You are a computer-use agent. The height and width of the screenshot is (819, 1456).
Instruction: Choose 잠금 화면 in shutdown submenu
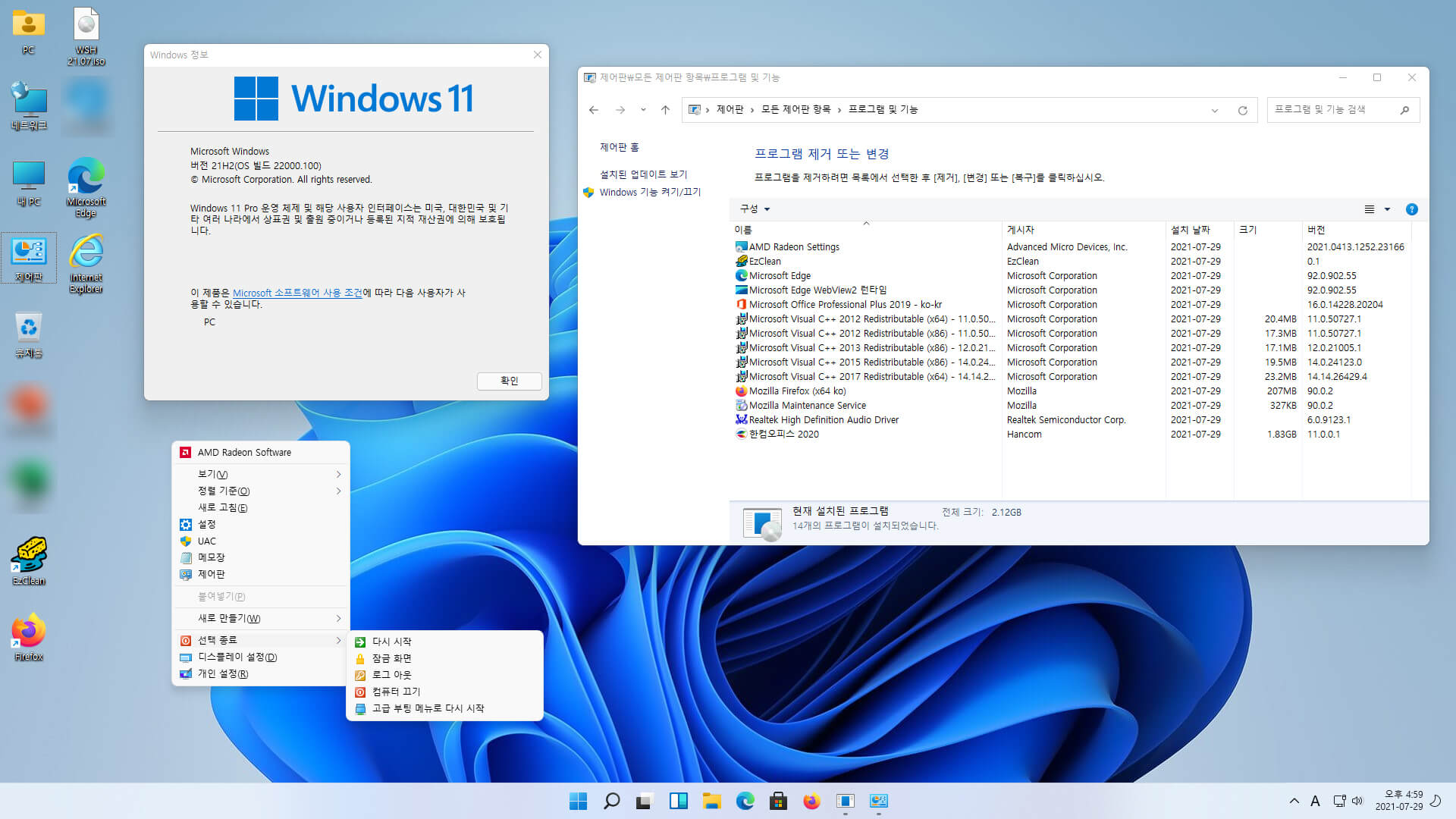point(445,658)
